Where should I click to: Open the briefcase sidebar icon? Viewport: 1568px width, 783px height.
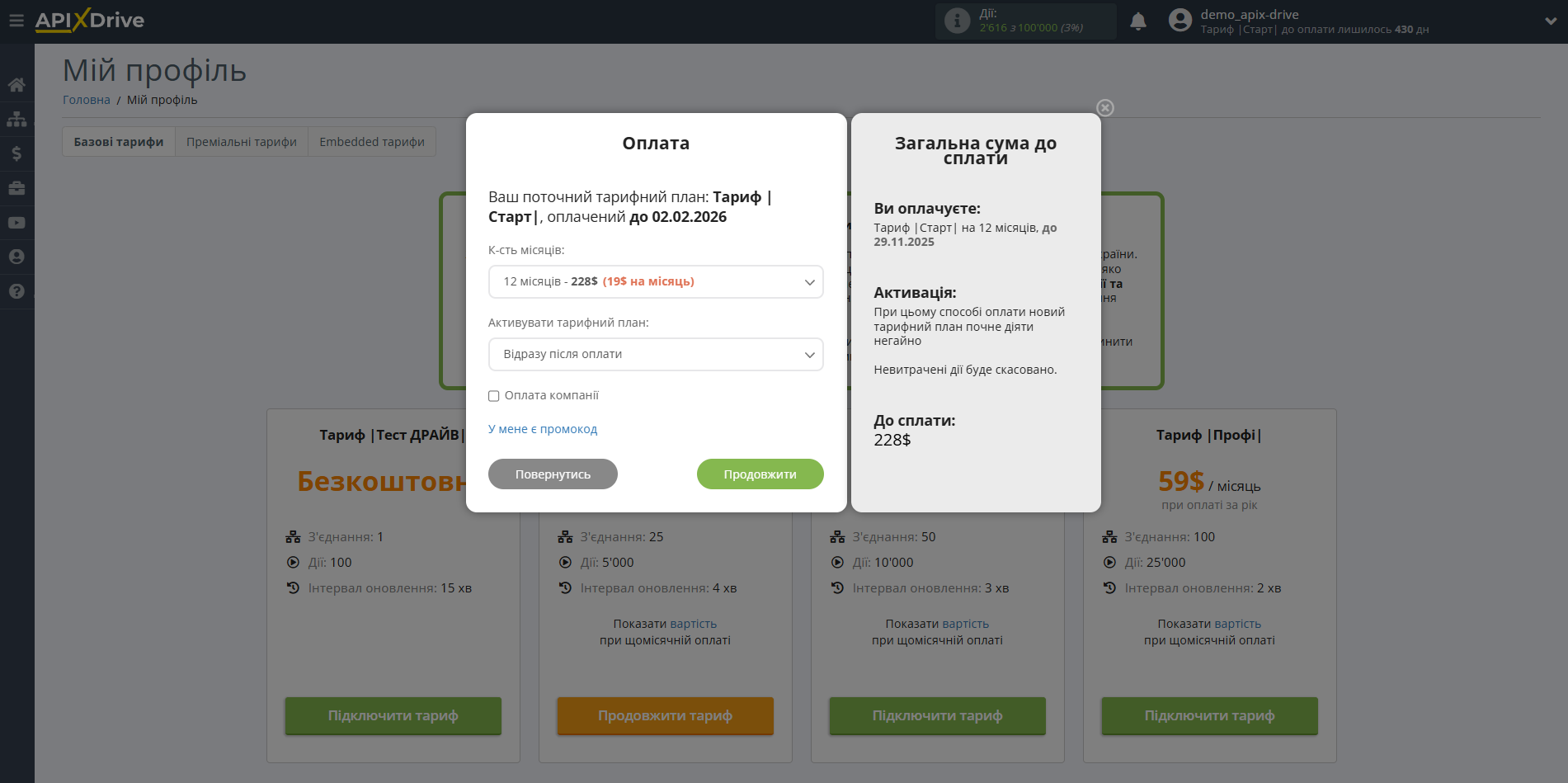pyautogui.click(x=16, y=188)
